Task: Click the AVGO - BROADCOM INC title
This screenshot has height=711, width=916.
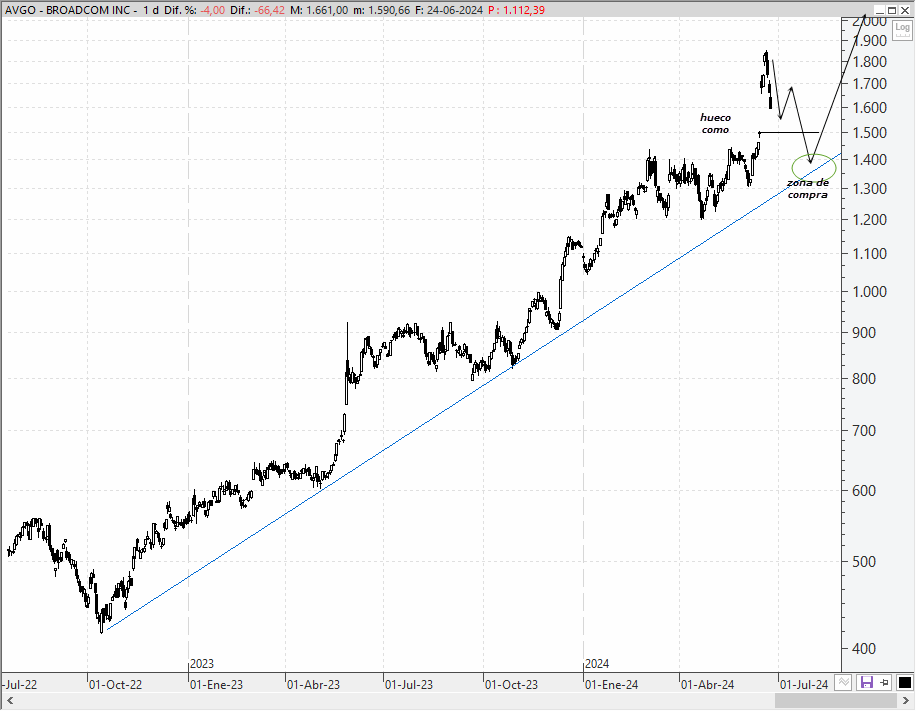Action: pyautogui.click(x=71, y=10)
